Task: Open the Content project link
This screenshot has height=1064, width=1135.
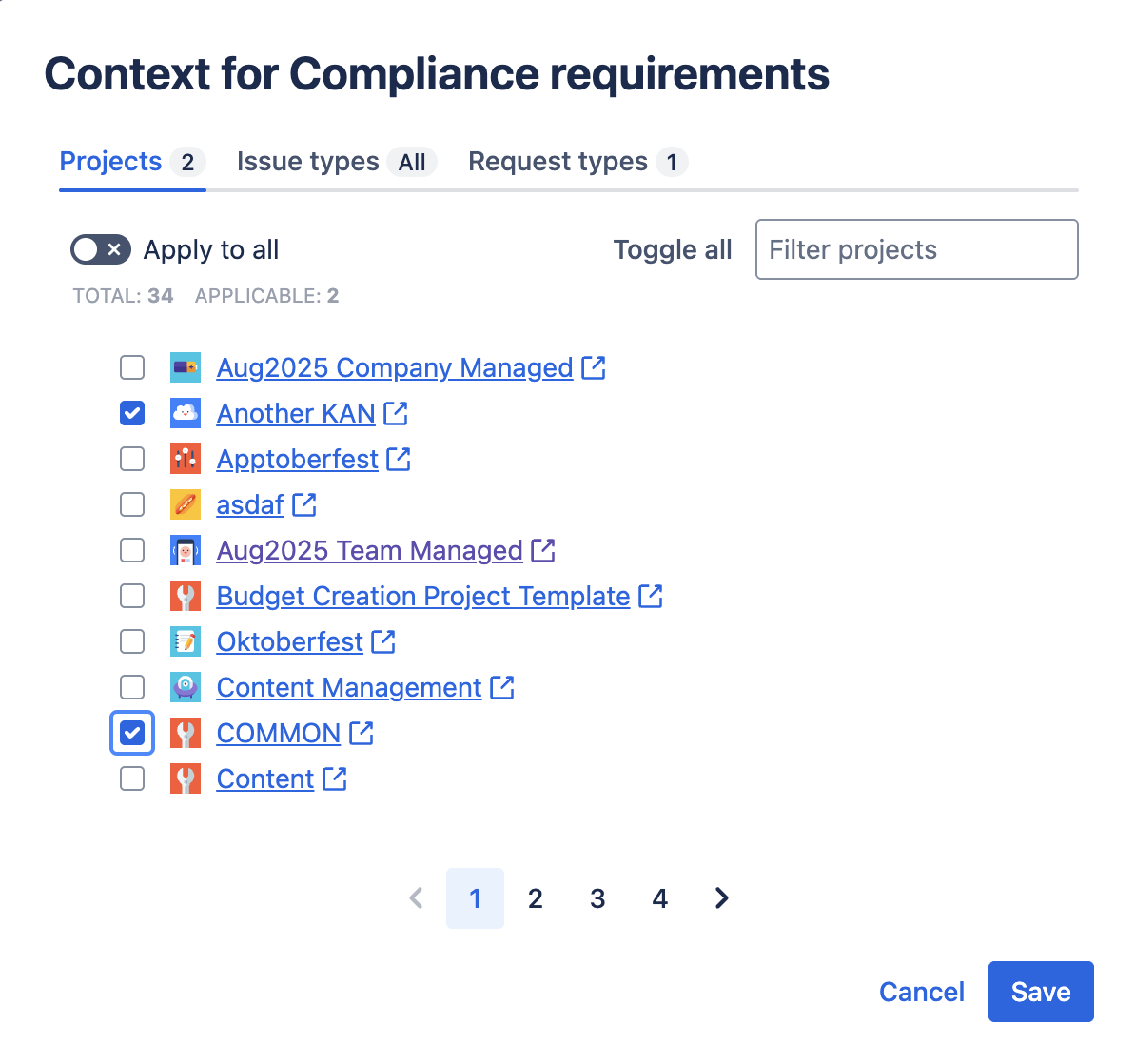Action: click(265, 779)
